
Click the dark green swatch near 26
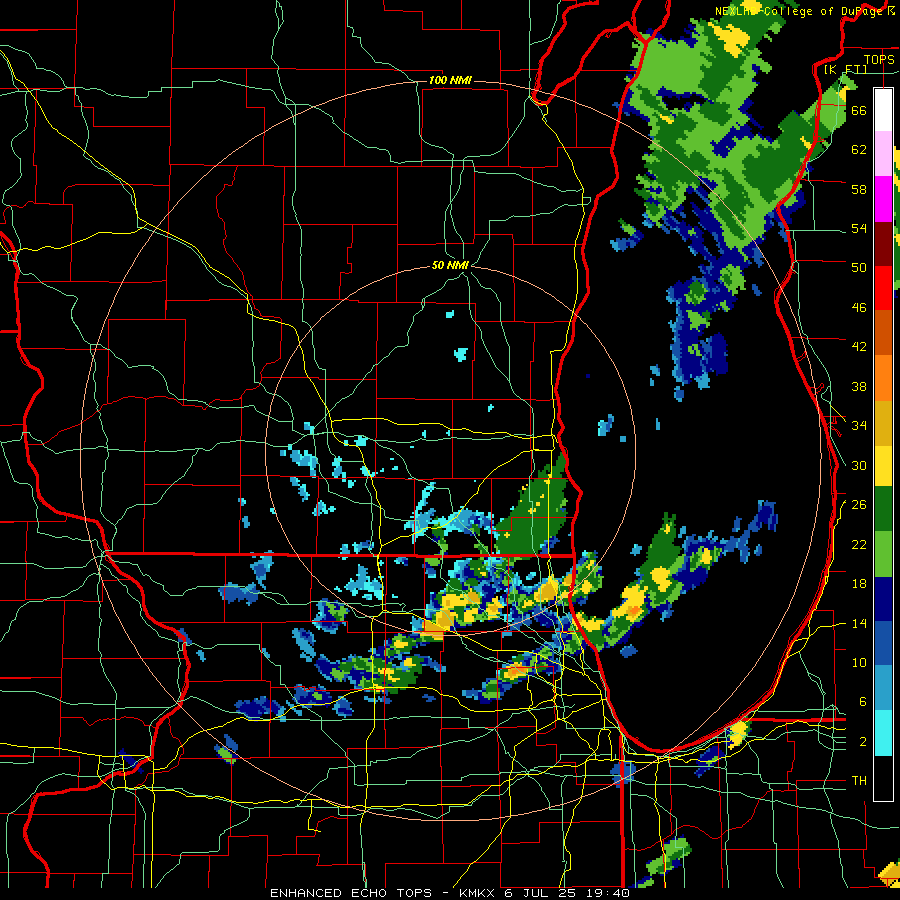point(883,509)
